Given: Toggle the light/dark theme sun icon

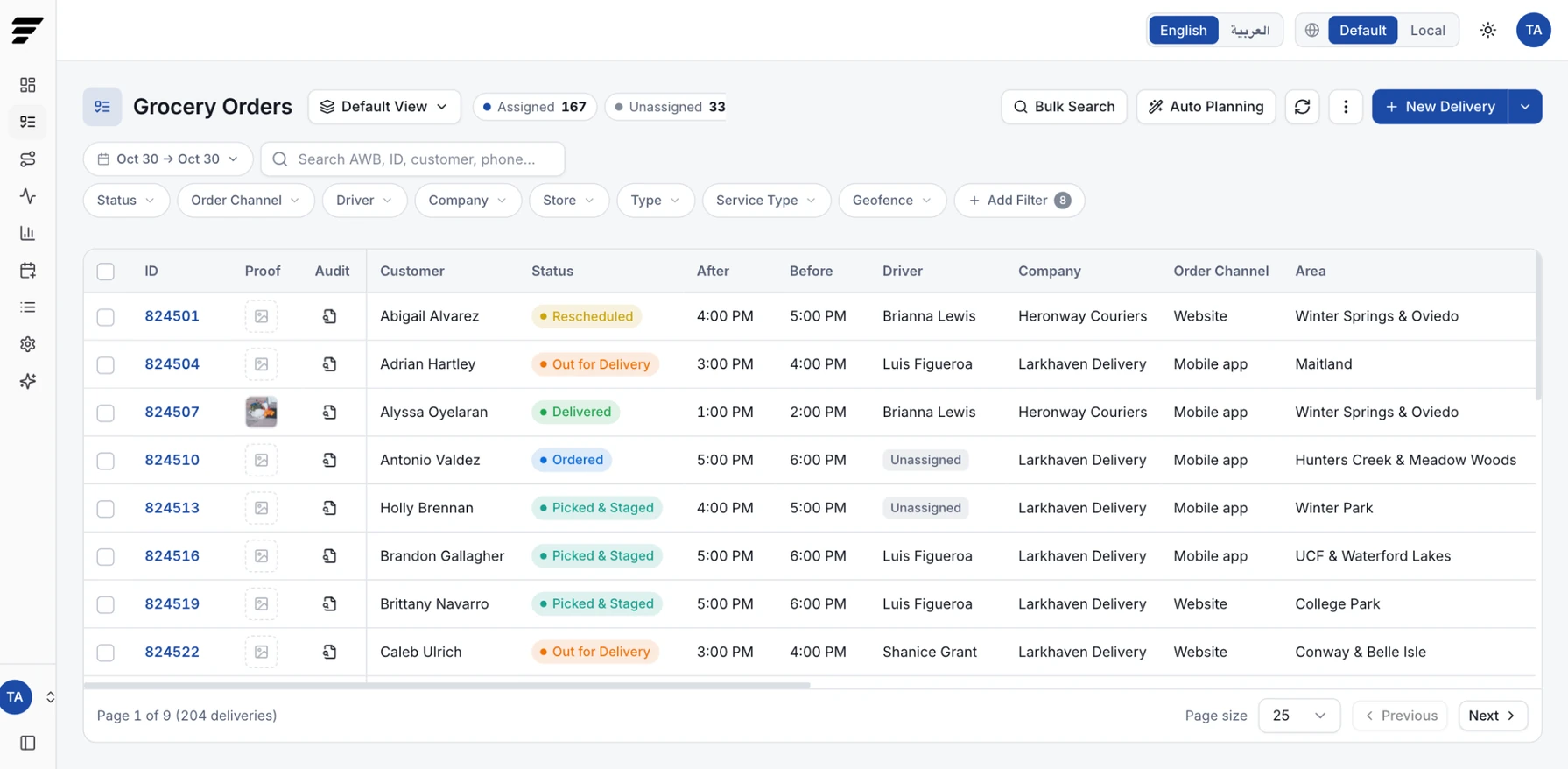Looking at the screenshot, I should pyautogui.click(x=1487, y=30).
